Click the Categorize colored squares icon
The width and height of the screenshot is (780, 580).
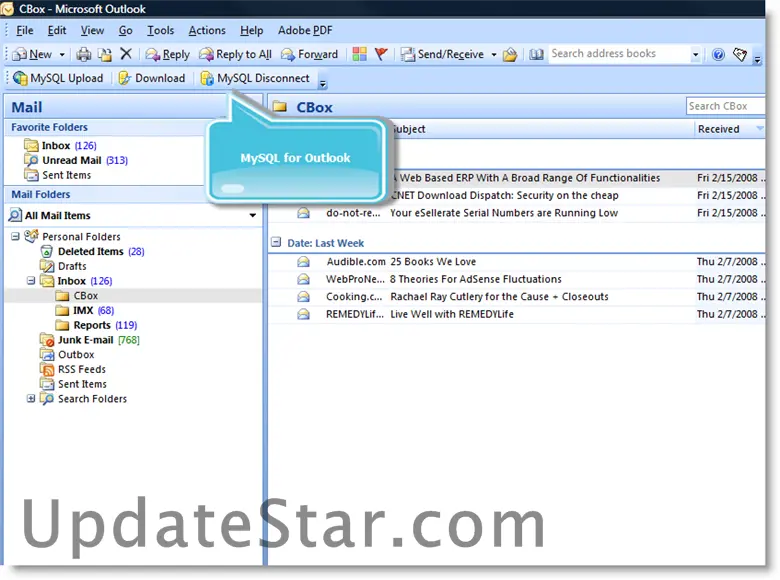click(359, 54)
